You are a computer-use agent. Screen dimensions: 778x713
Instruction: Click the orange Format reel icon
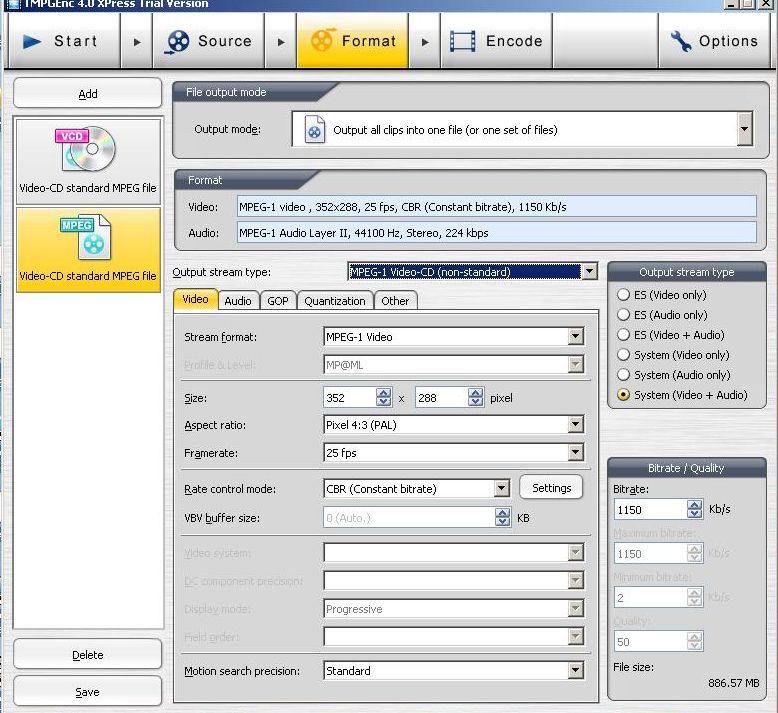322,41
